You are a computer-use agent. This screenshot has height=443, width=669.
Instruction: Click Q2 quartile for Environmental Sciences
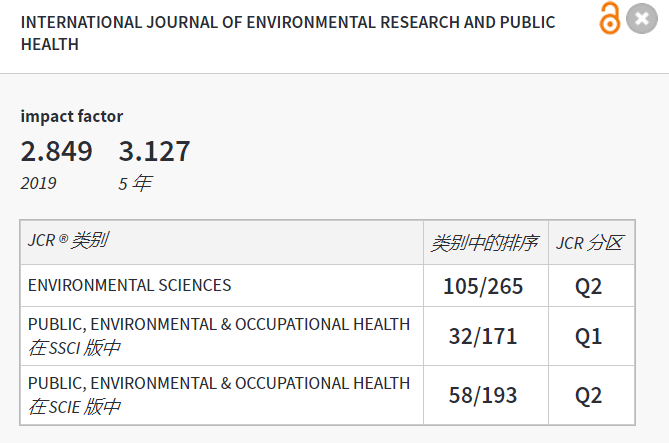click(589, 287)
